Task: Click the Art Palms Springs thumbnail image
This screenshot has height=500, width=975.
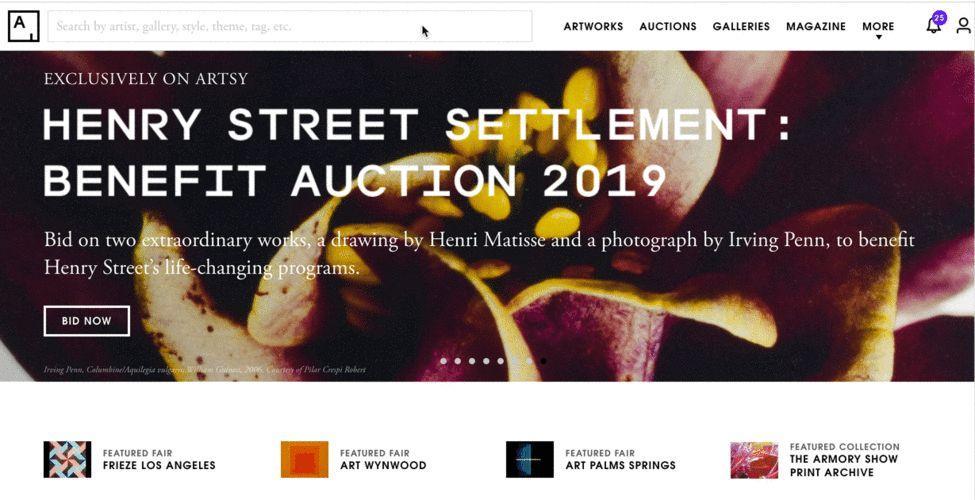Action: (x=530, y=460)
